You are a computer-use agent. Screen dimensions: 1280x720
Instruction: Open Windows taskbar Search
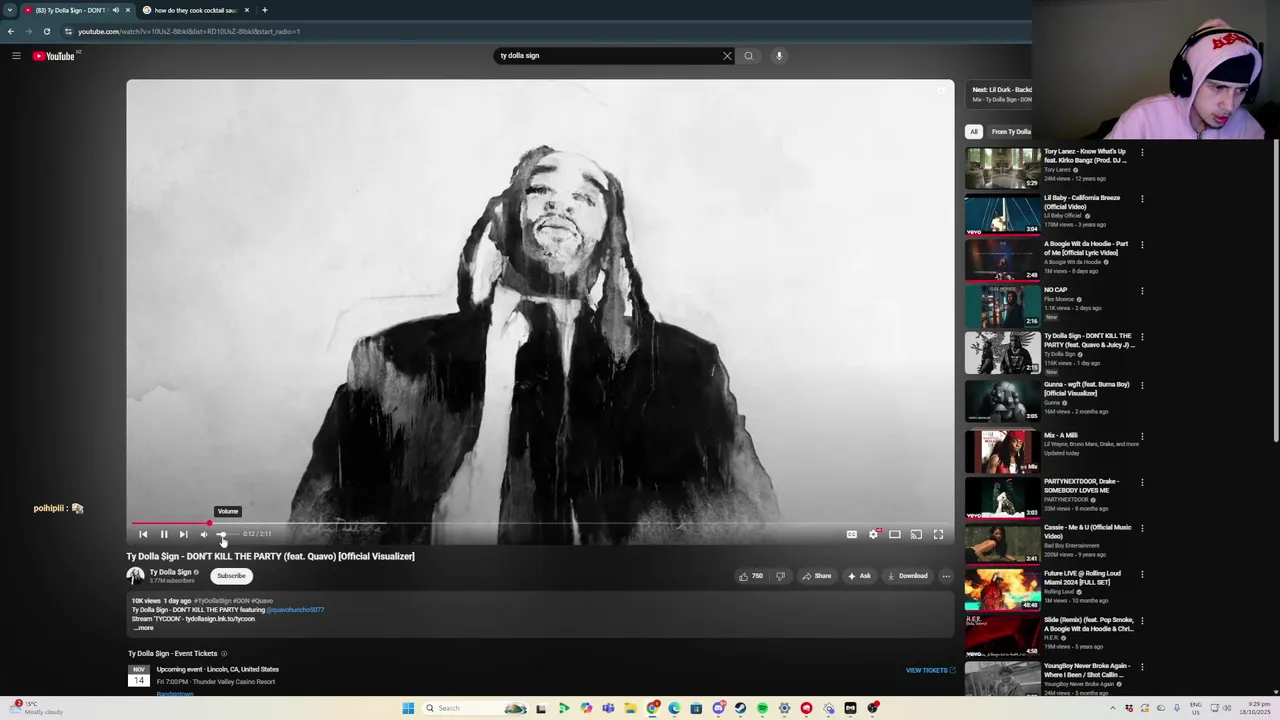coord(474,708)
